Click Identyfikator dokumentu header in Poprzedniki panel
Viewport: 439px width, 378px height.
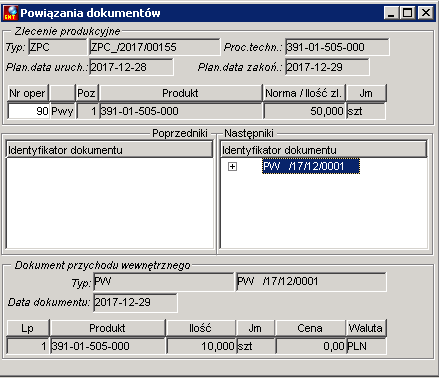(x=109, y=150)
